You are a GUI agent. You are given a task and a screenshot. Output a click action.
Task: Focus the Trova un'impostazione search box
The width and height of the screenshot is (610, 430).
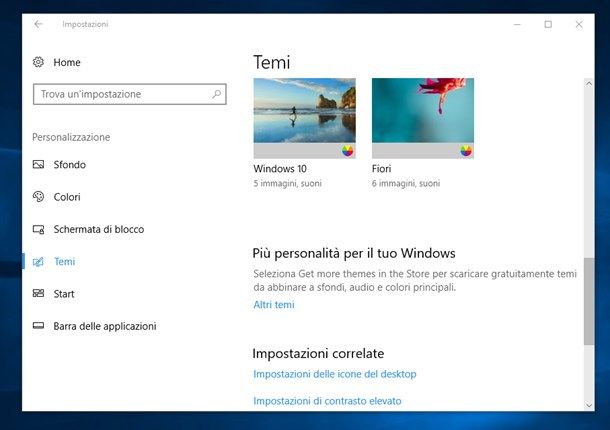[130, 94]
